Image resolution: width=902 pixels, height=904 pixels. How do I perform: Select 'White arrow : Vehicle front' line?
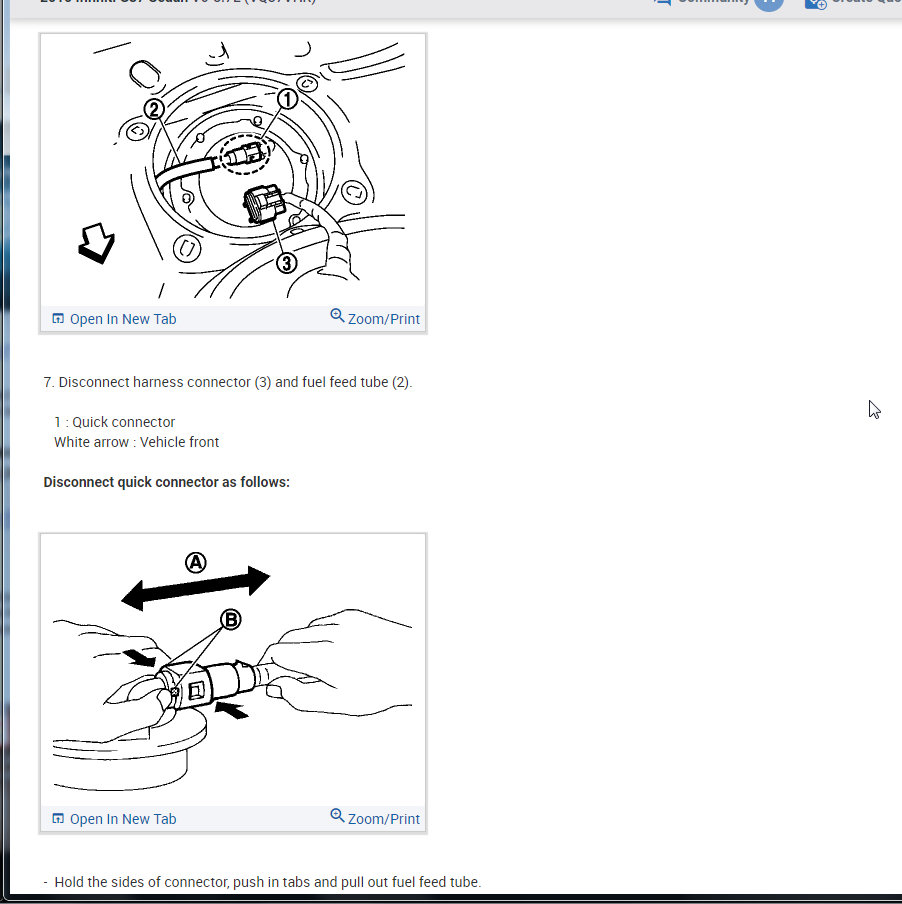(137, 442)
